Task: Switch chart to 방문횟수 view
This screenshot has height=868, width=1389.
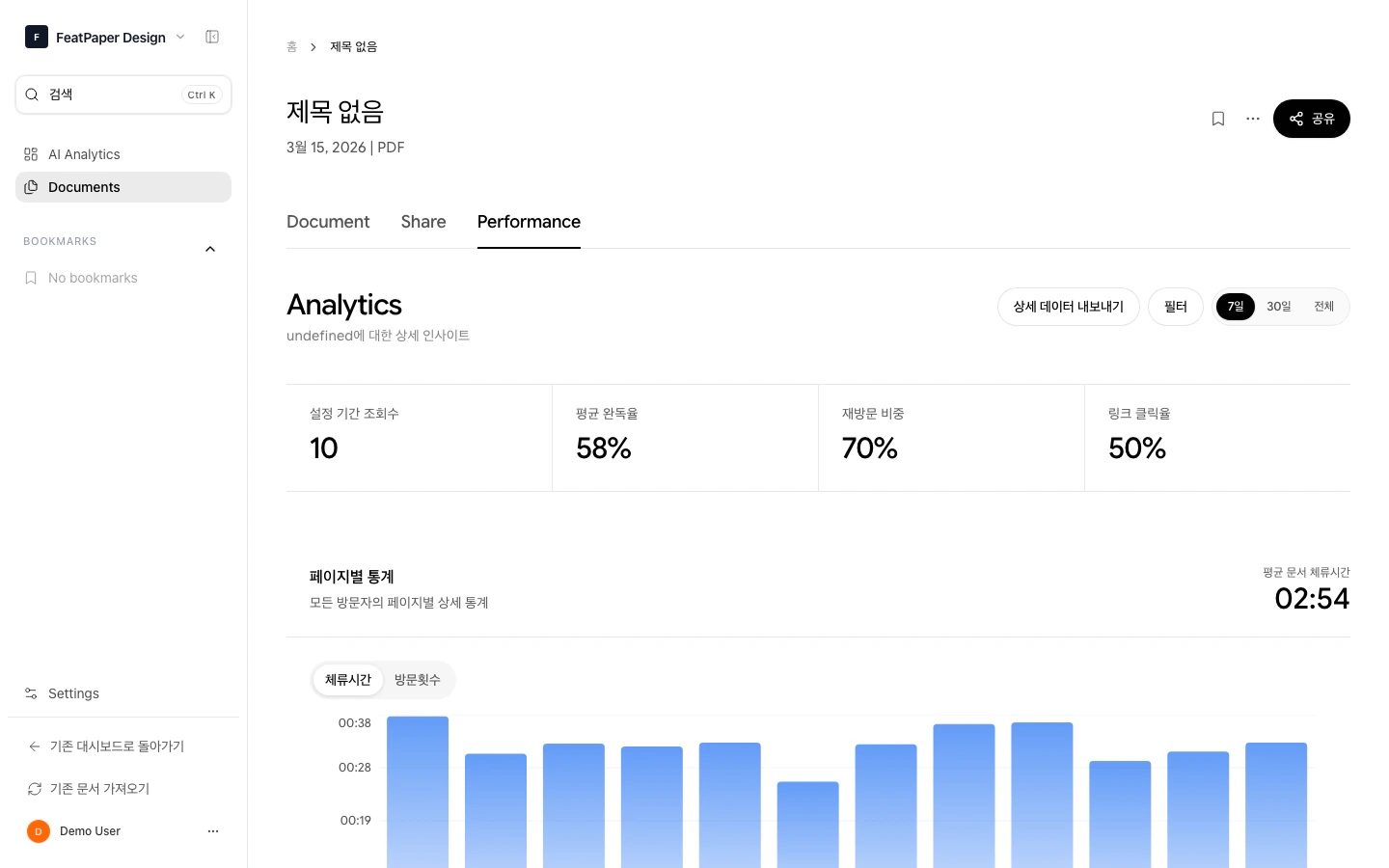Action: point(417,680)
